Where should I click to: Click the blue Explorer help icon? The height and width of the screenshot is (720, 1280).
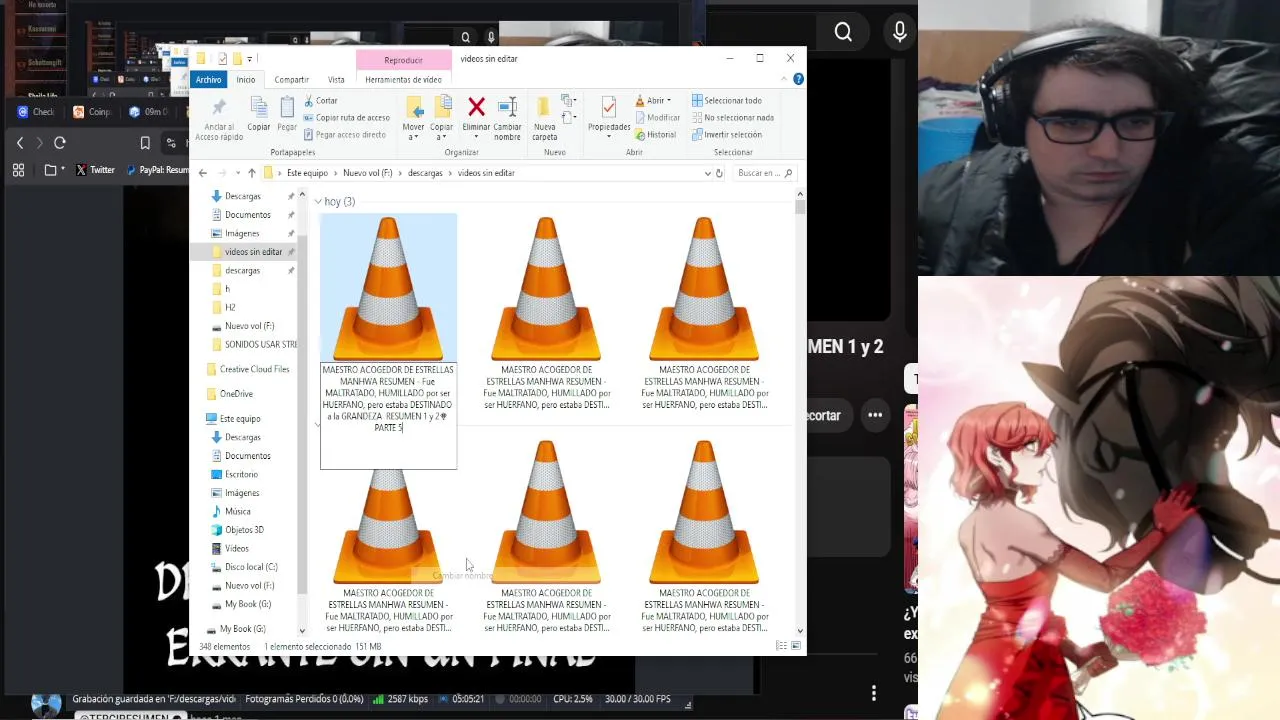pos(798,79)
